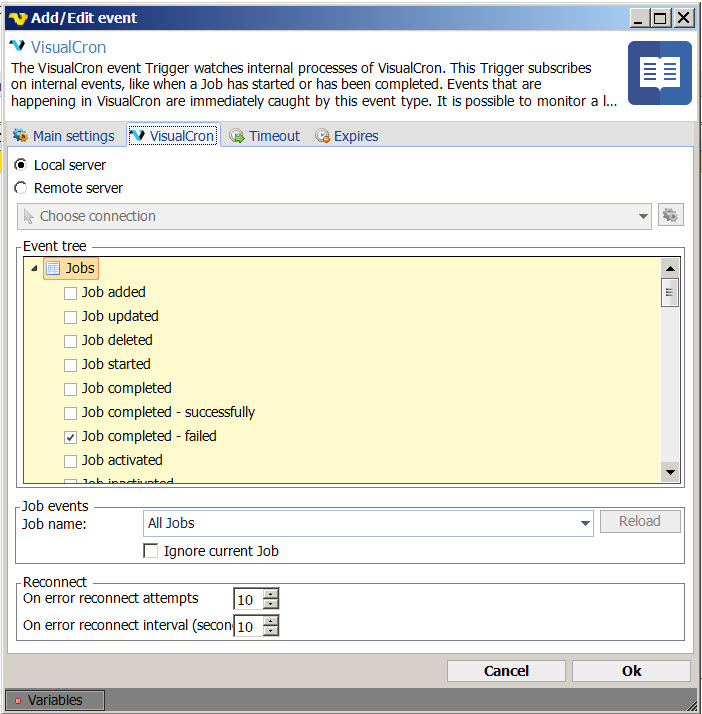Uncheck Job completed - failed checkbox
Viewport: 702px width, 714px height.
pyautogui.click(x=70, y=437)
